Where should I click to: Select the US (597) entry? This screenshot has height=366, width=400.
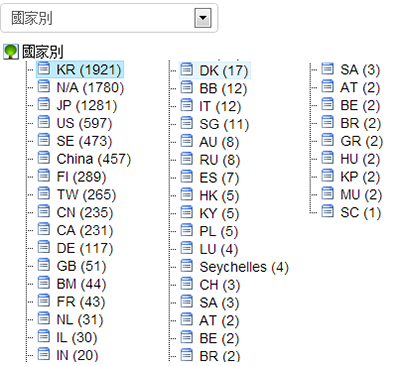84,123
